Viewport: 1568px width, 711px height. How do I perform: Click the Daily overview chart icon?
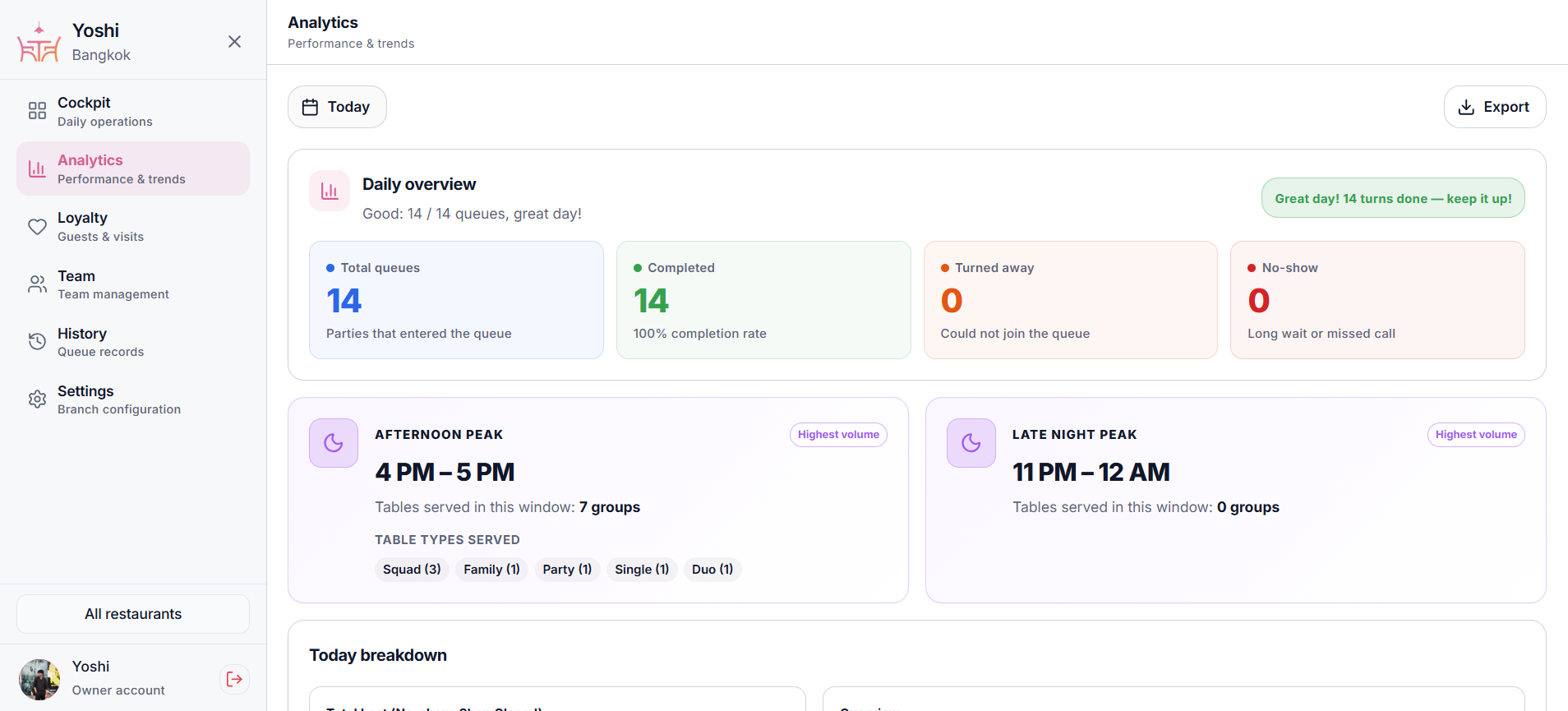[330, 191]
